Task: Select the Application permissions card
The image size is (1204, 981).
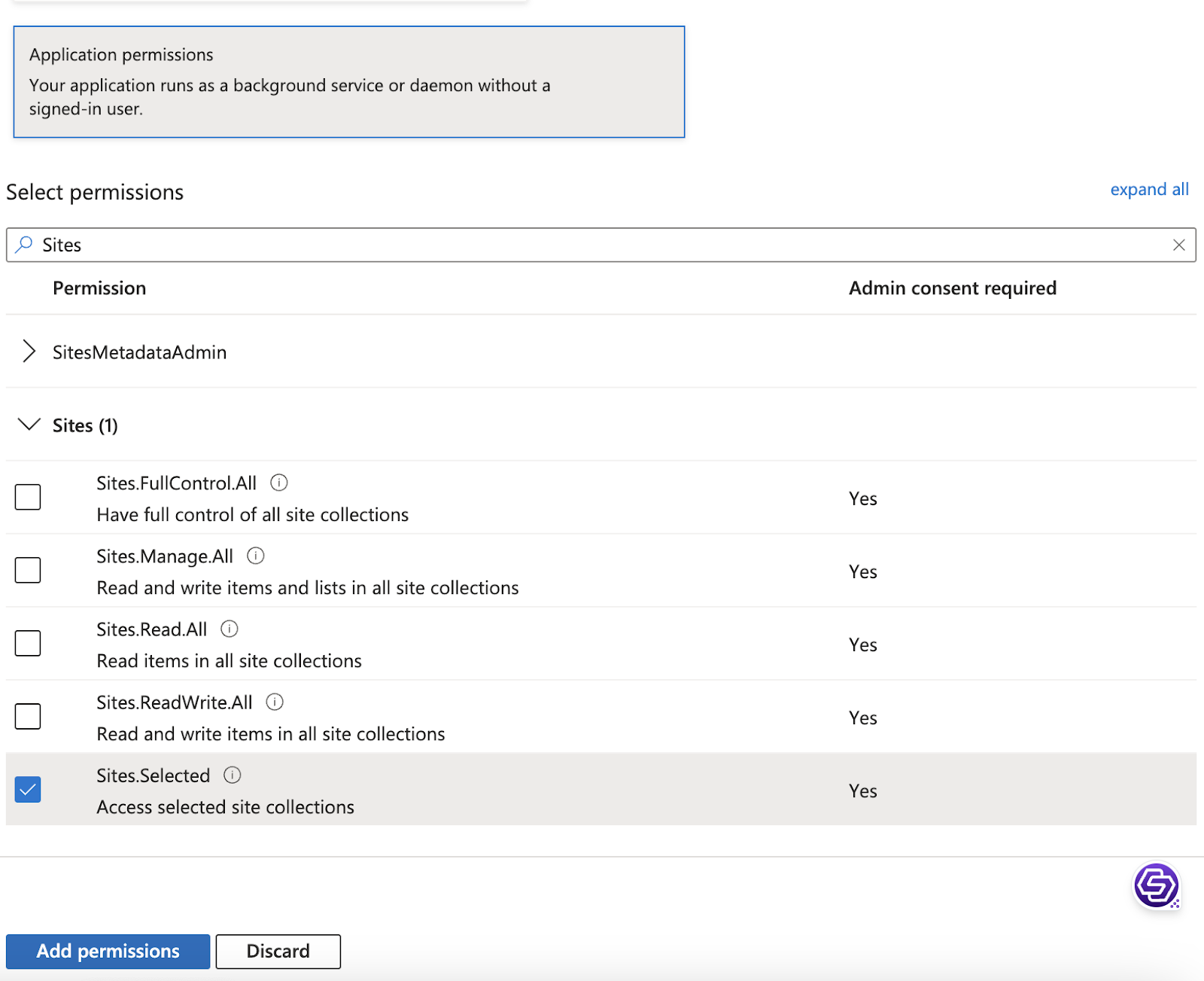Action: 348,82
